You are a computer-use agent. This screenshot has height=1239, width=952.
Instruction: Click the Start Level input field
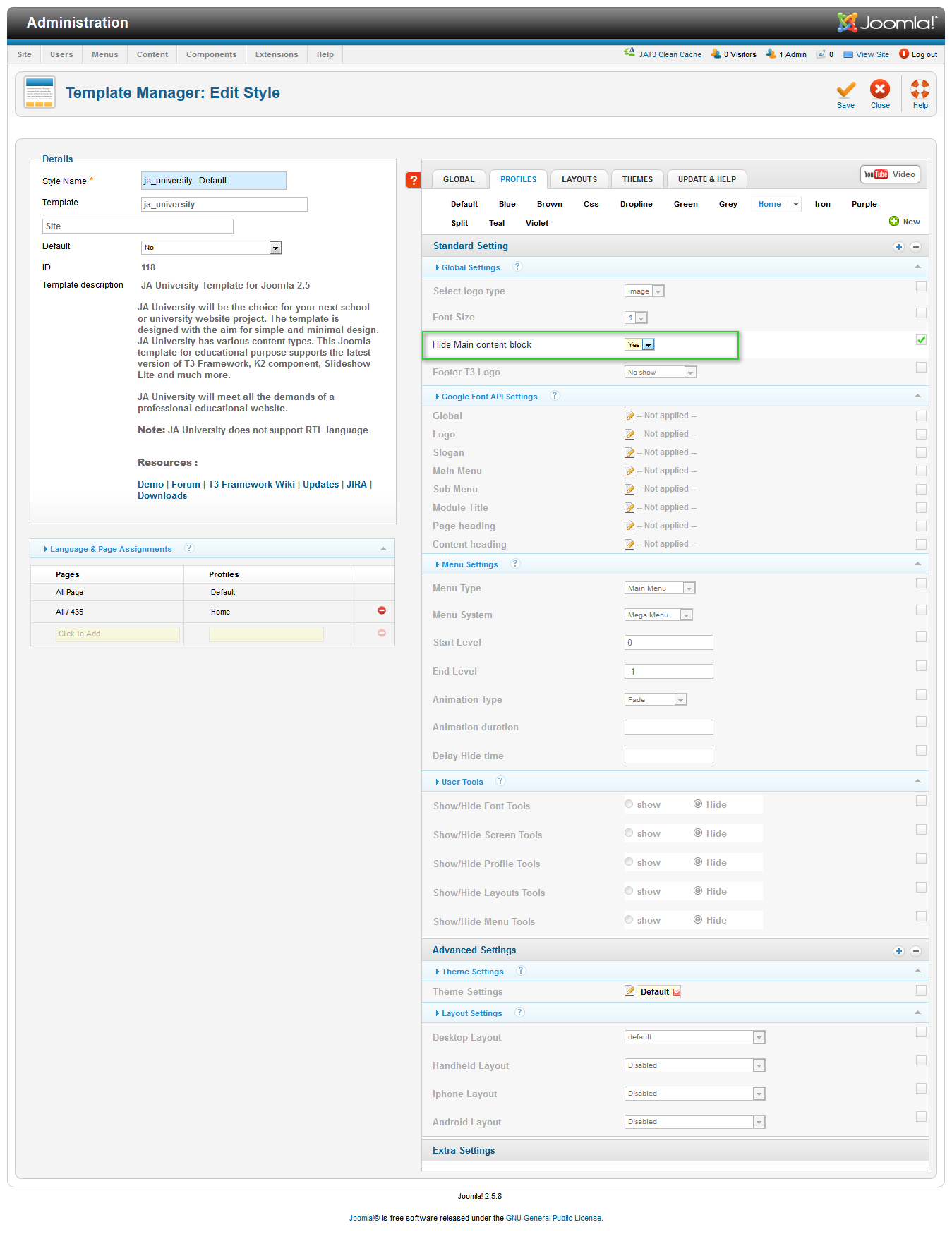[x=669, y=642]
